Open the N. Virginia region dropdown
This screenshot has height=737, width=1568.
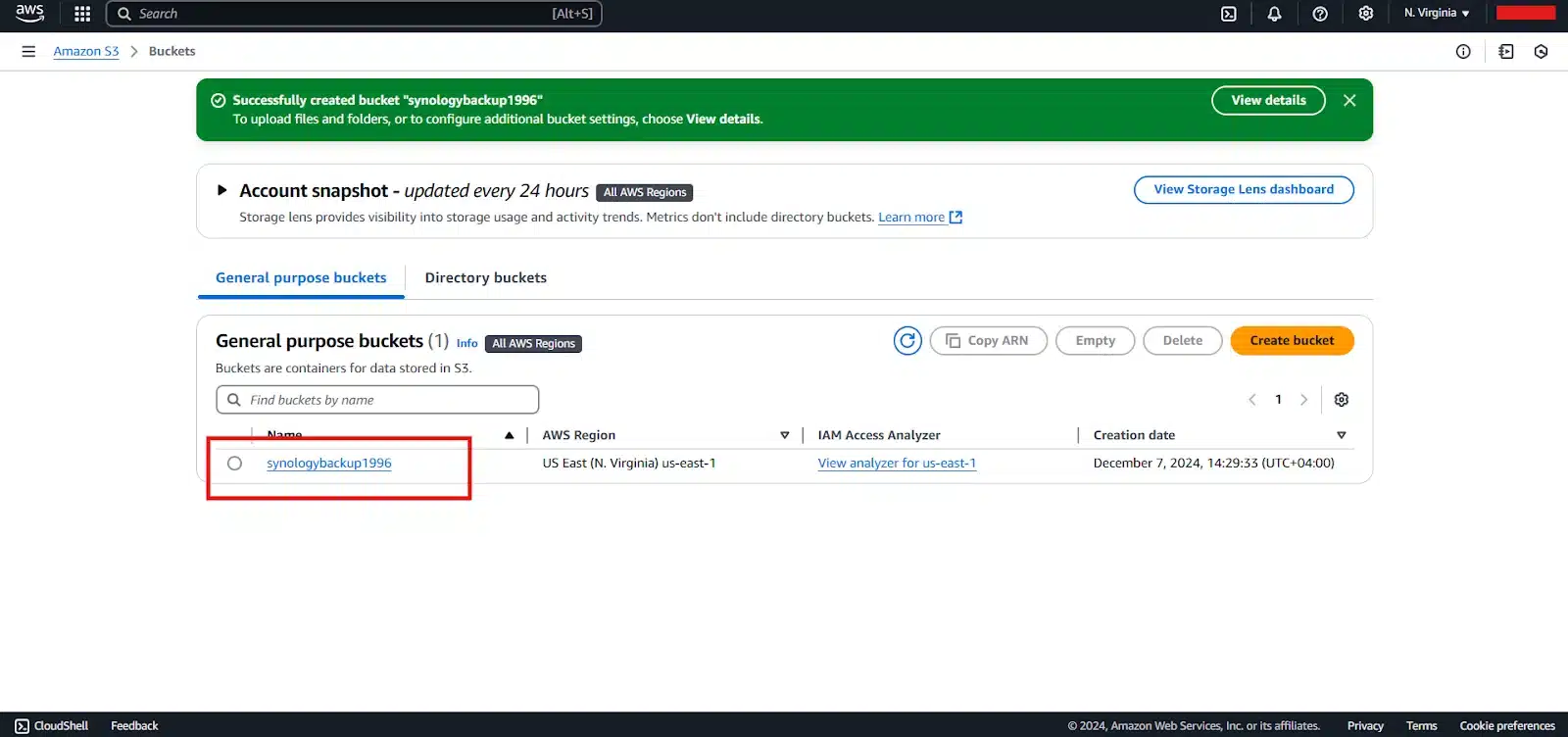tap(1436, 14)
